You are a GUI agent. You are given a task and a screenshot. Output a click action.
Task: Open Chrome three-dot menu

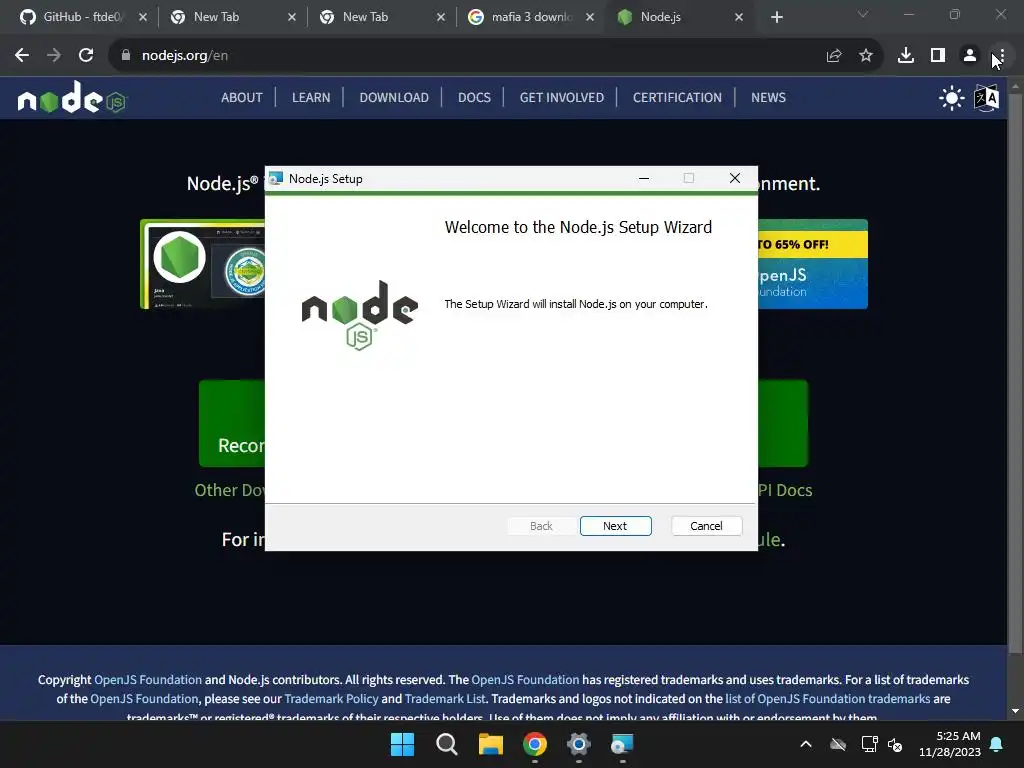click(1000, 56)
